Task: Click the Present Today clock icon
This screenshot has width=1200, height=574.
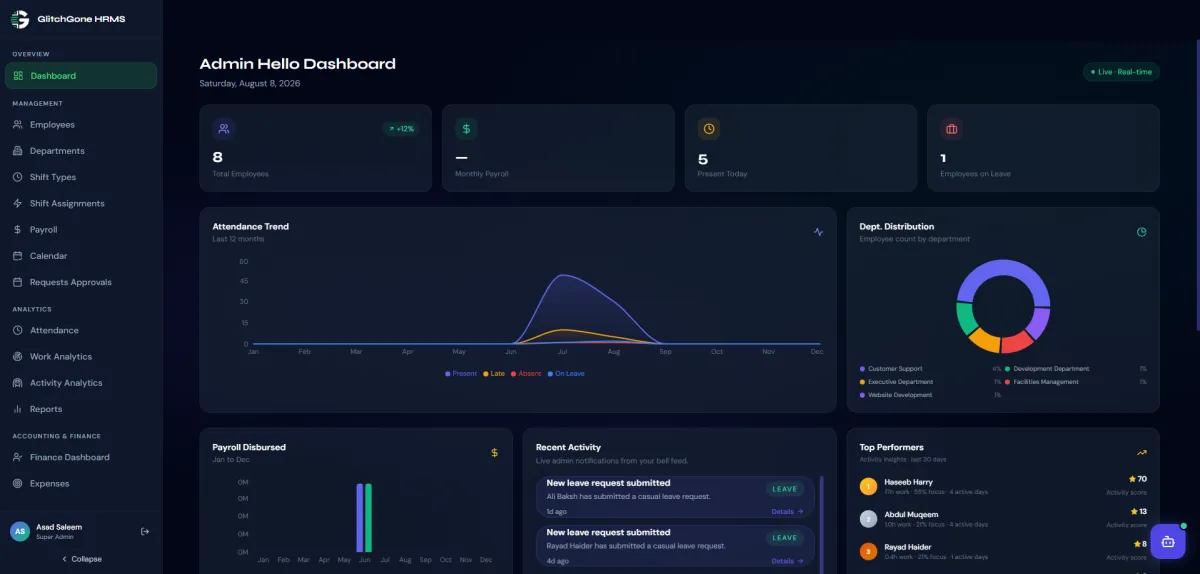Action: point(709,128)
